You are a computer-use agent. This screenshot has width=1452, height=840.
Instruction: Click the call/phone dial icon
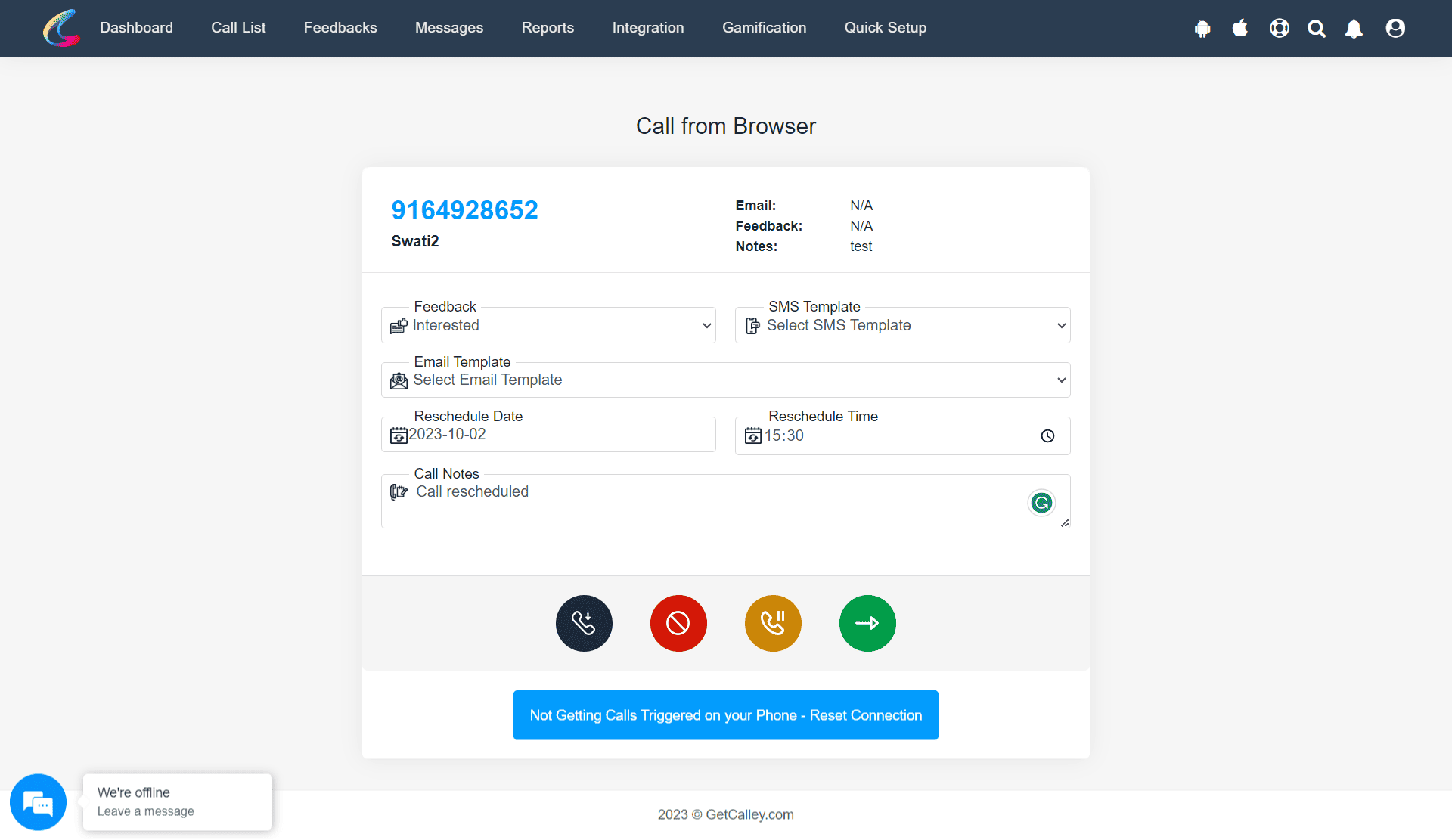tap(584, 622)
